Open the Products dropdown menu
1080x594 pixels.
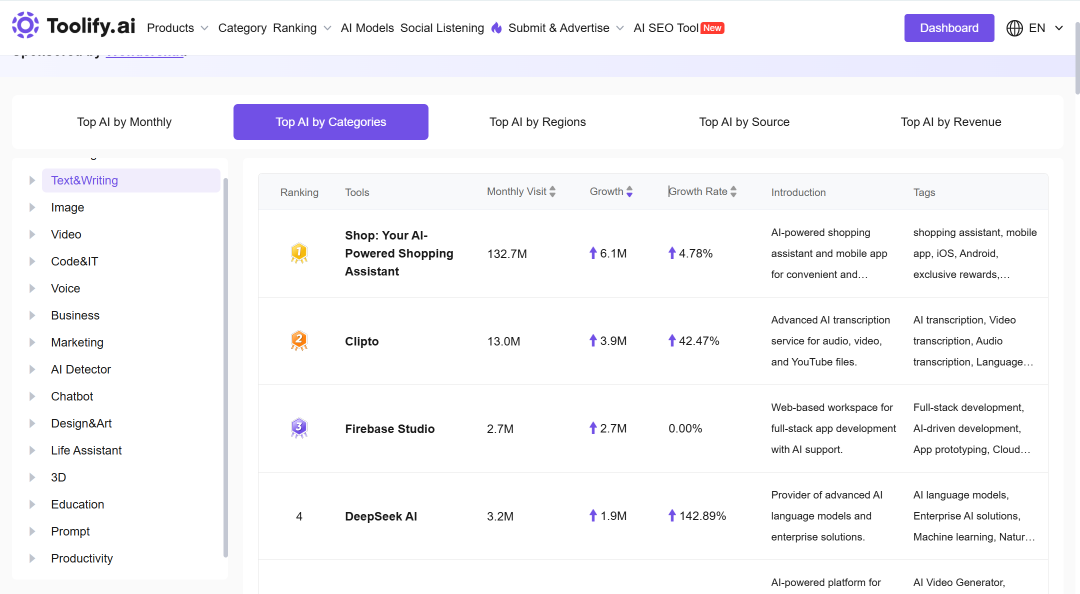pos(178,28)
